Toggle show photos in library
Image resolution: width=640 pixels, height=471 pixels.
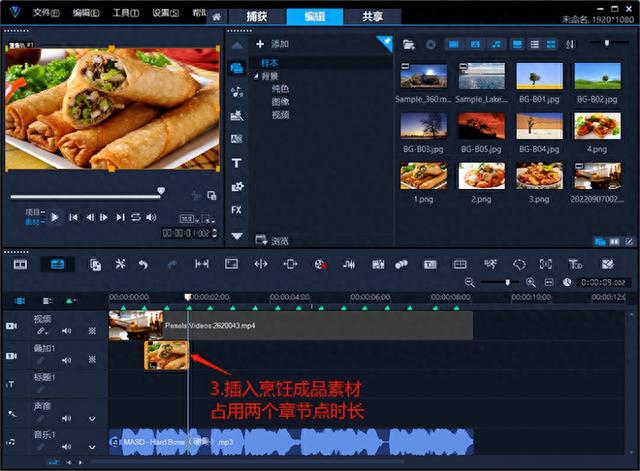point(475,44)
